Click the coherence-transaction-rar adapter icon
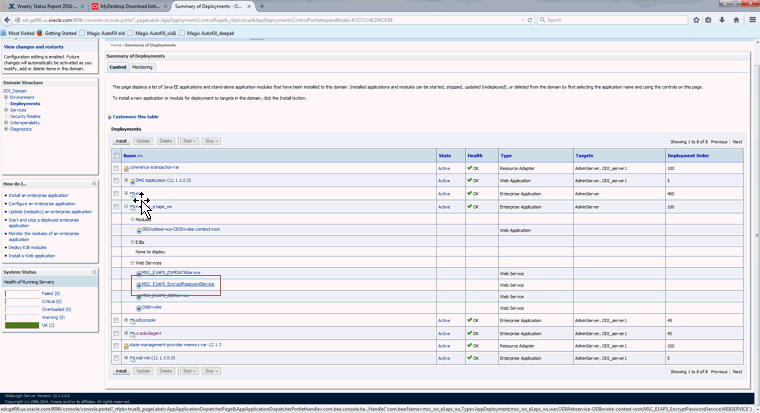Screen dimensions: 760x413 [126, 169]
